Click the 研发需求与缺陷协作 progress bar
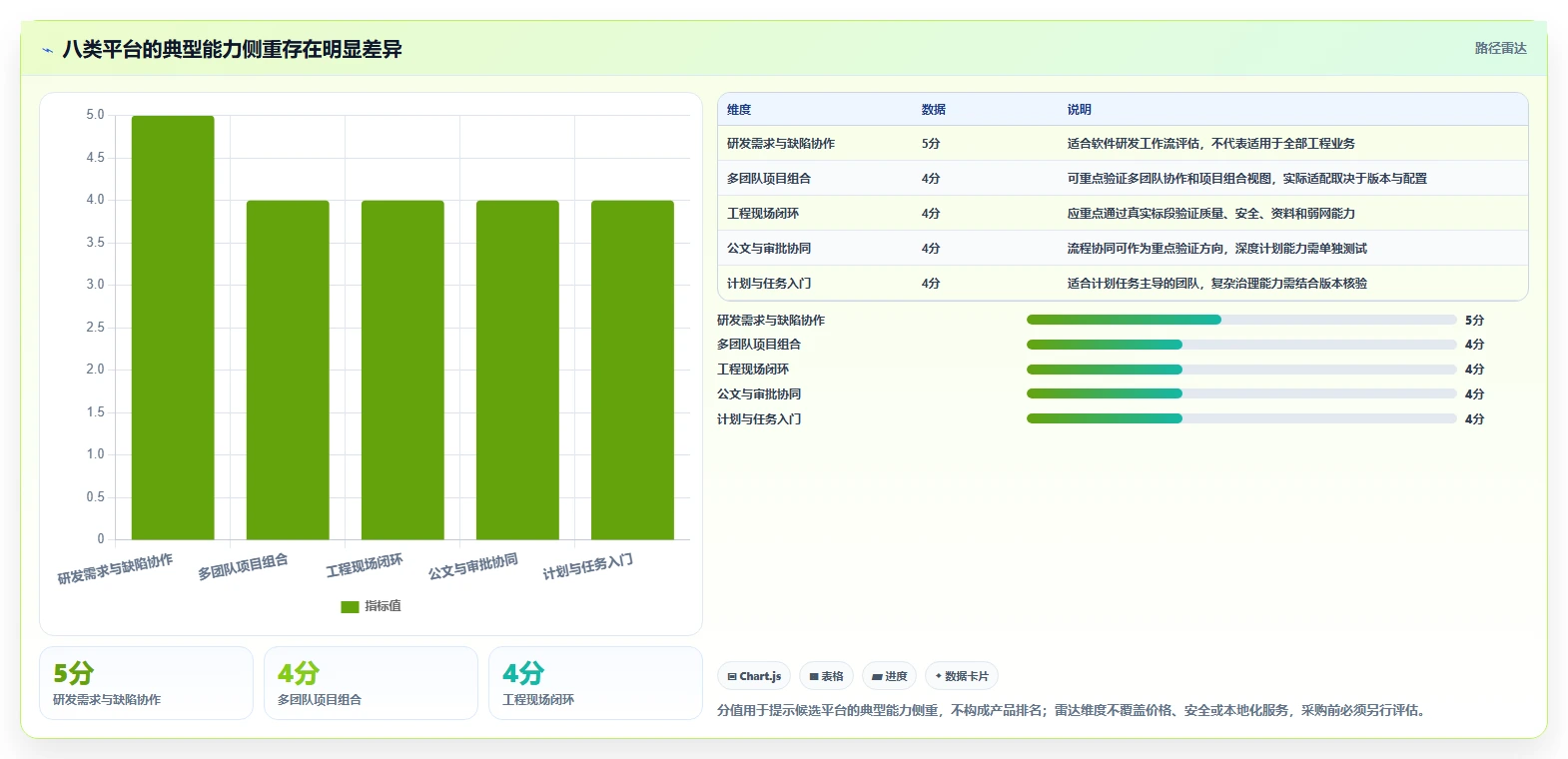Screen dimensions: 1568x759 [1241, 320]
